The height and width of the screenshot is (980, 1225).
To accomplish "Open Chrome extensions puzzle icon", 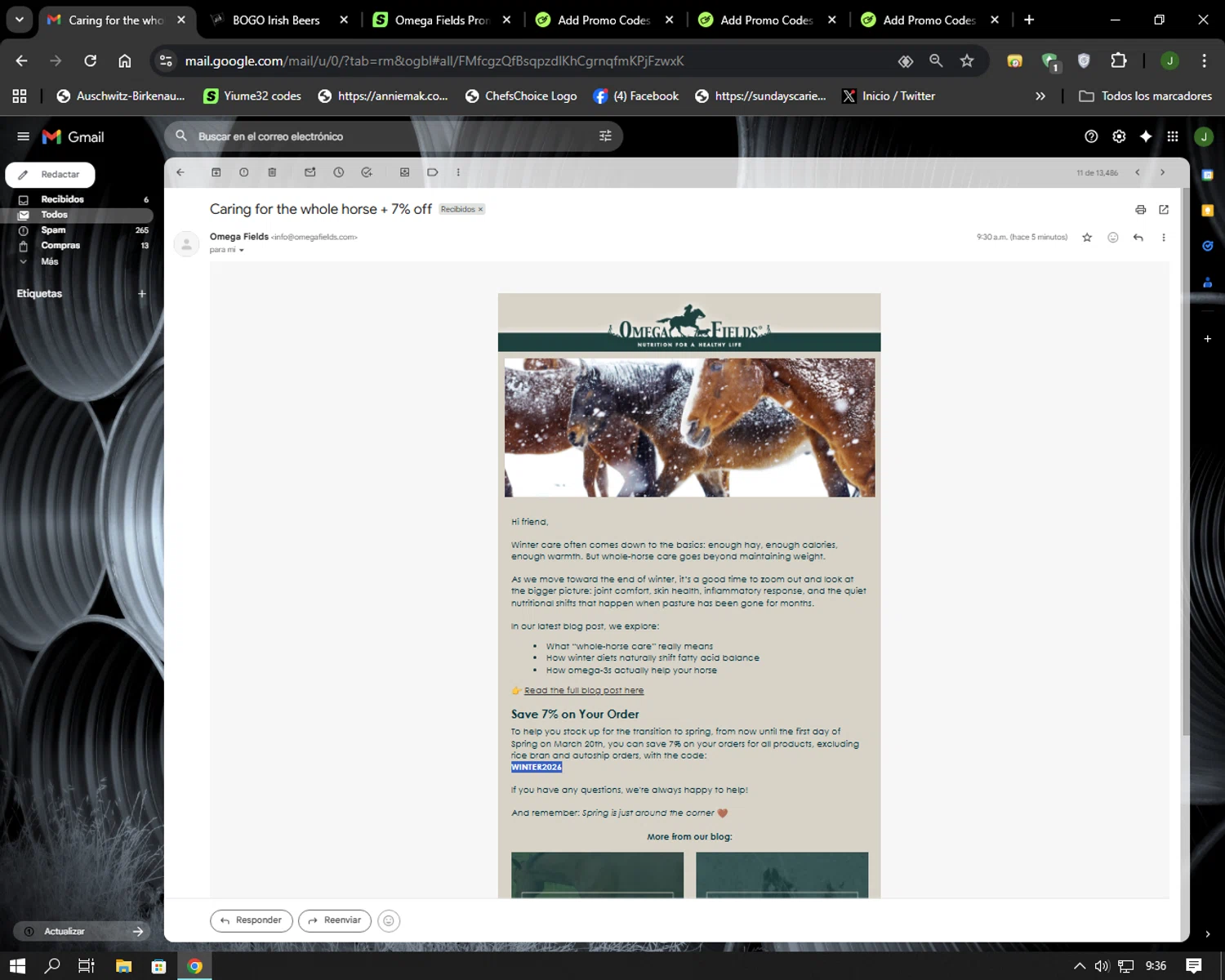I will tap(1119, 60).
